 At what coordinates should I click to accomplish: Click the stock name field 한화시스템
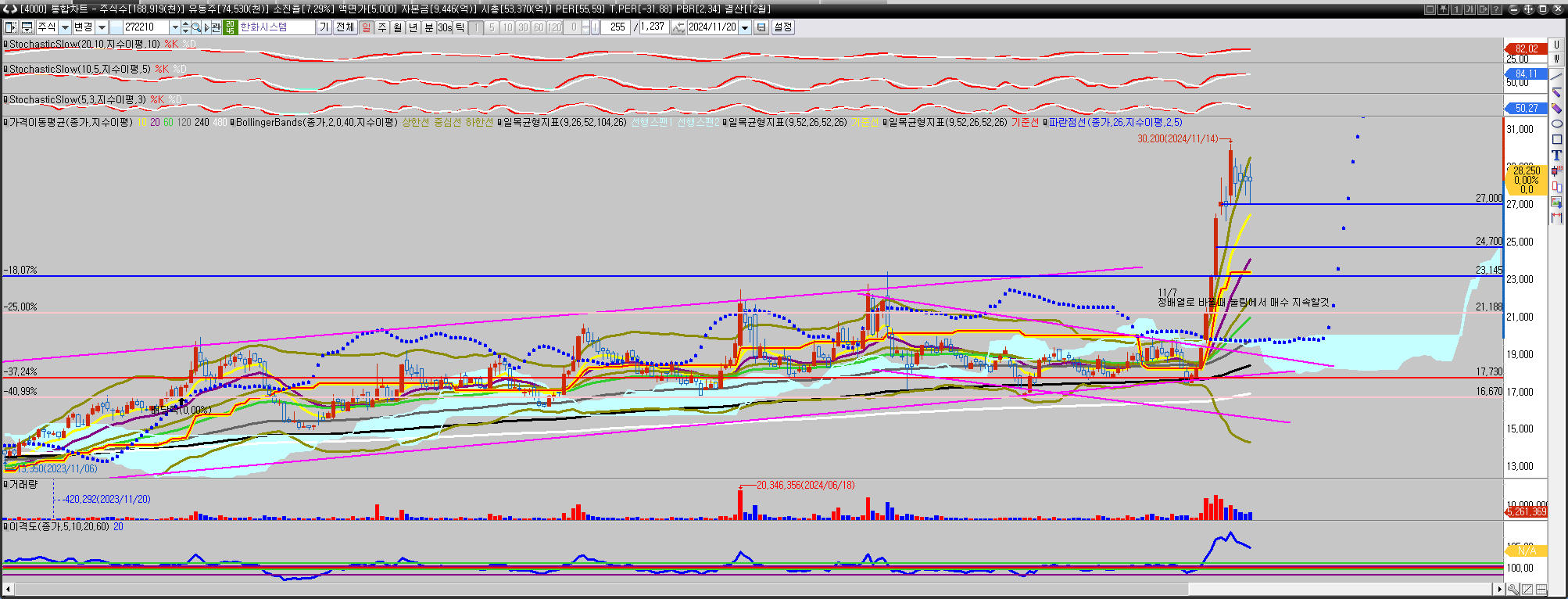(x=276, y=27)
